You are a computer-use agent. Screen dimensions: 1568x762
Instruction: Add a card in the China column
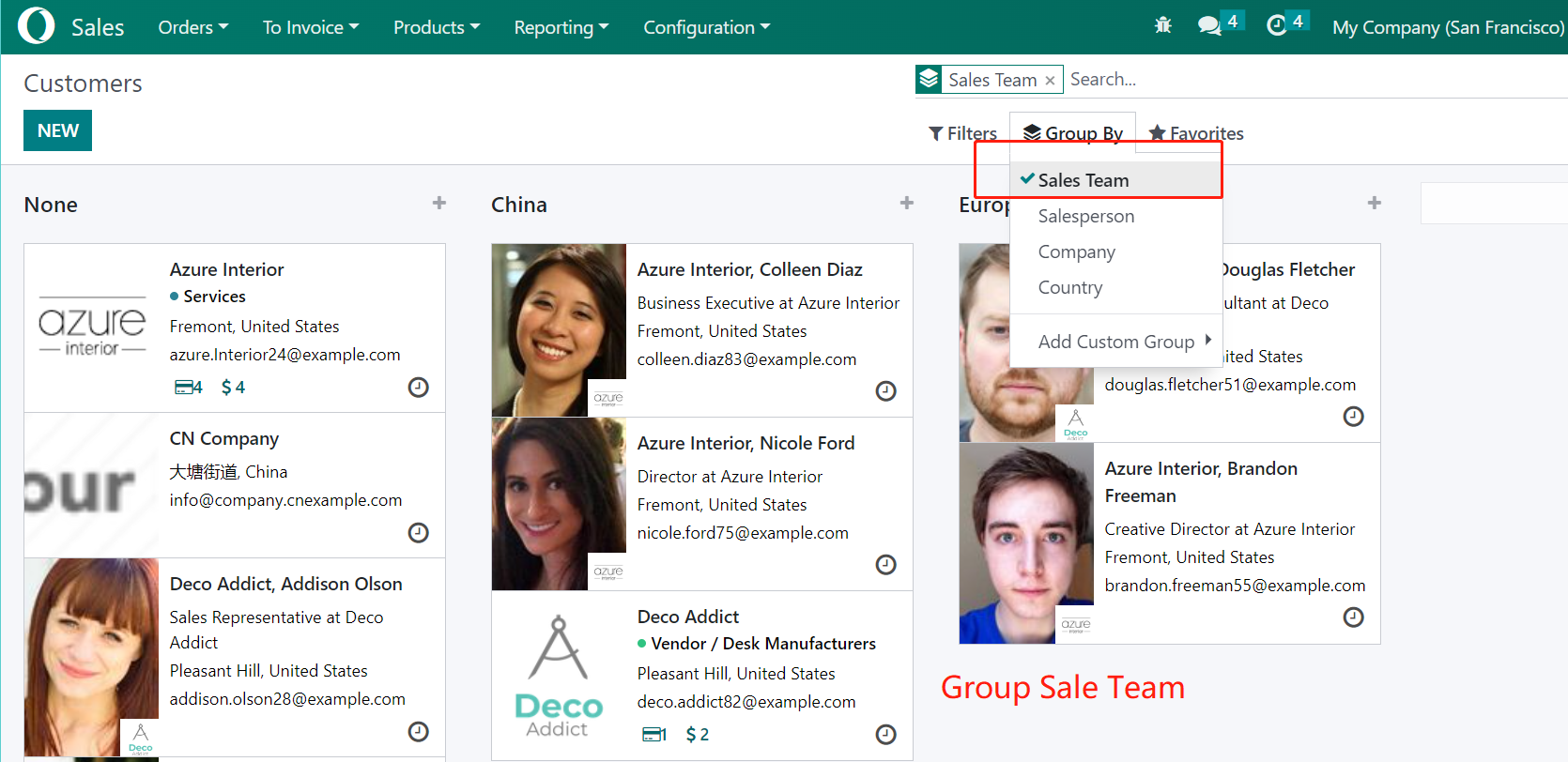(906, 203)
